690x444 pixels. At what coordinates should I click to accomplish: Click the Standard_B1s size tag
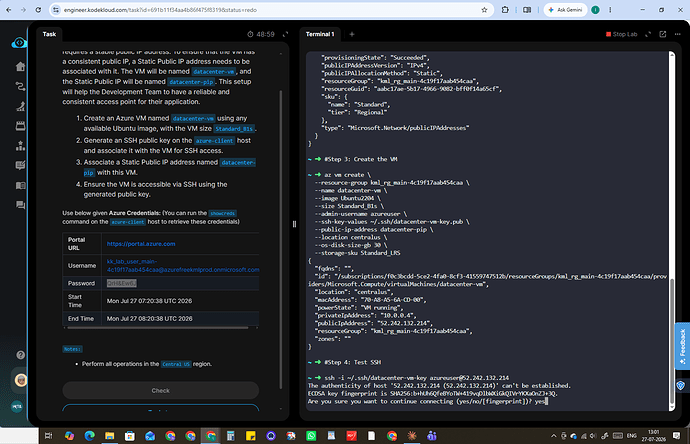(234, 129)
